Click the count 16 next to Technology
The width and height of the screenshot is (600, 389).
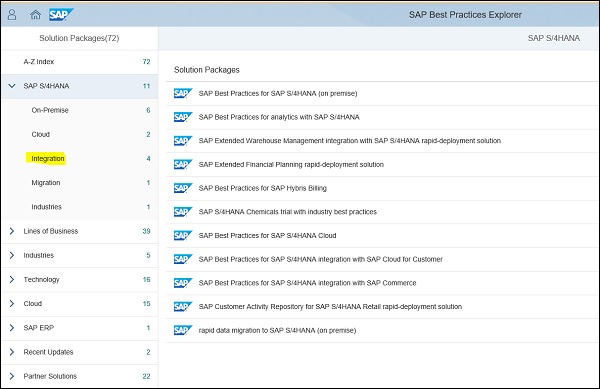146,280
